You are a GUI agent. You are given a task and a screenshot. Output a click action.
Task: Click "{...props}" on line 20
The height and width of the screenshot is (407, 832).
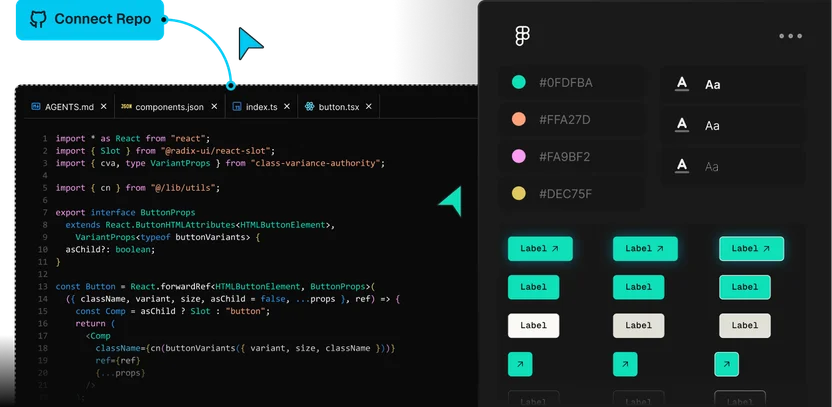coord(120,373)
